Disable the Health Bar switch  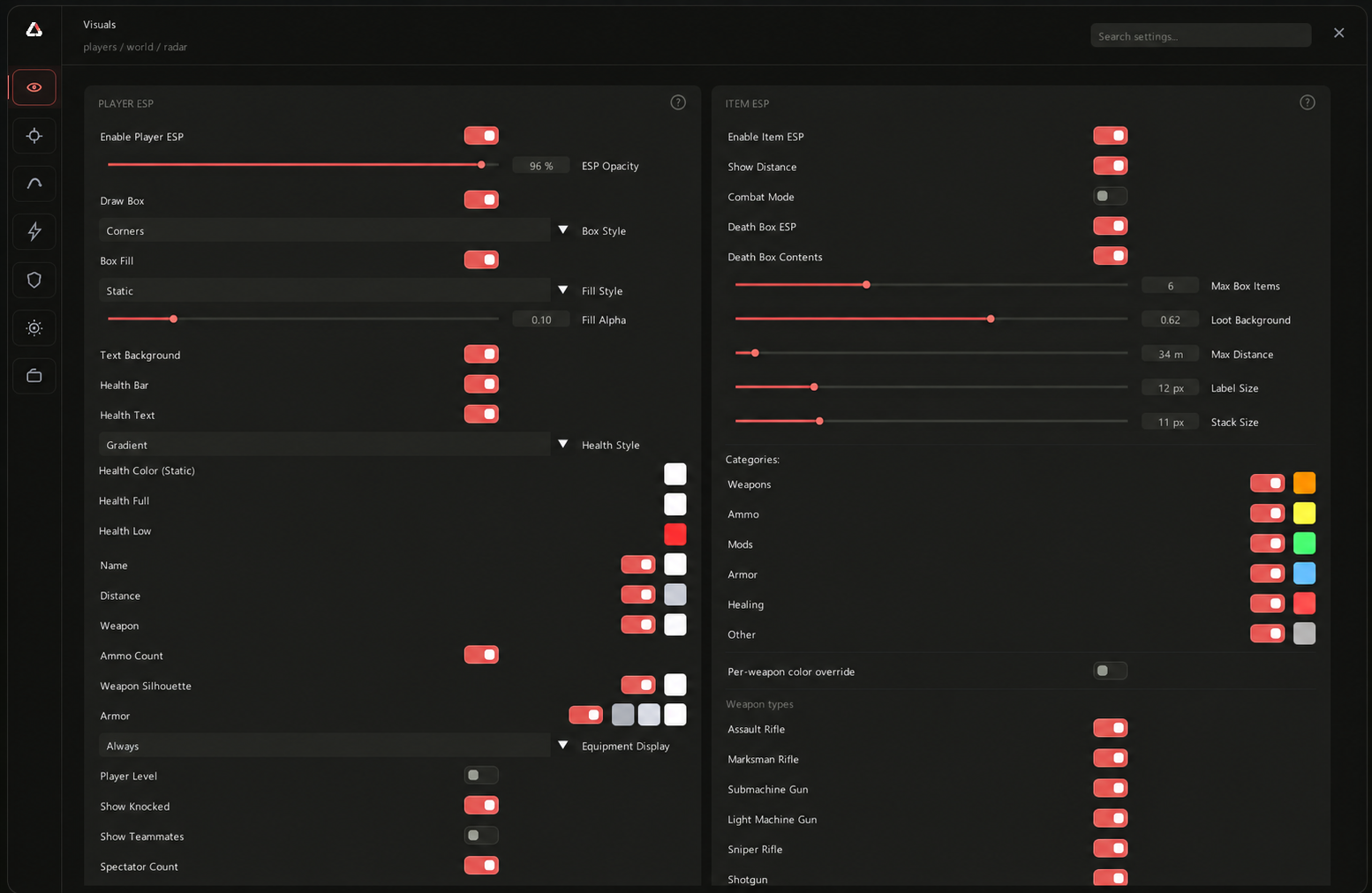[x=481, y=385]
